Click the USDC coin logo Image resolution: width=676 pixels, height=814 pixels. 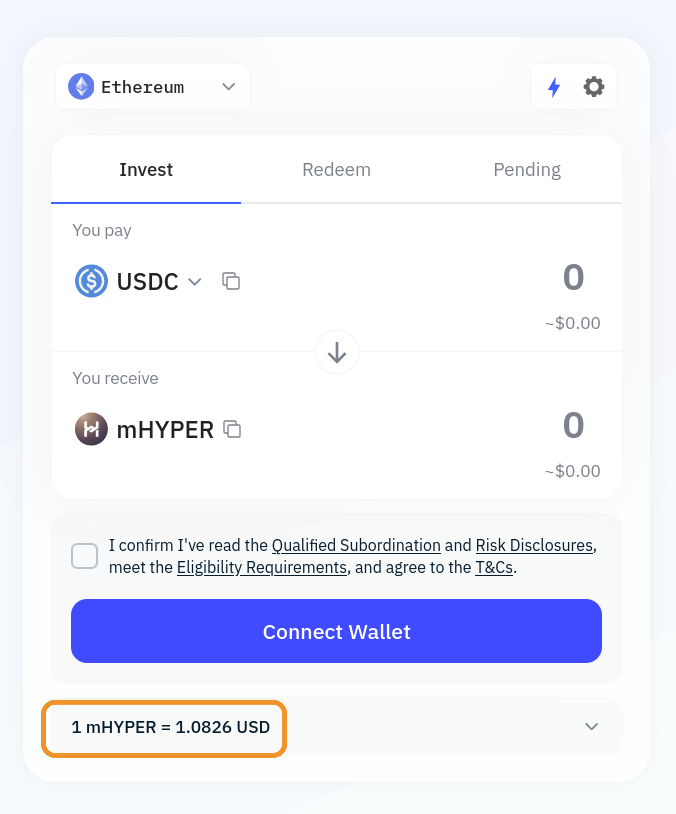point(92,281)
